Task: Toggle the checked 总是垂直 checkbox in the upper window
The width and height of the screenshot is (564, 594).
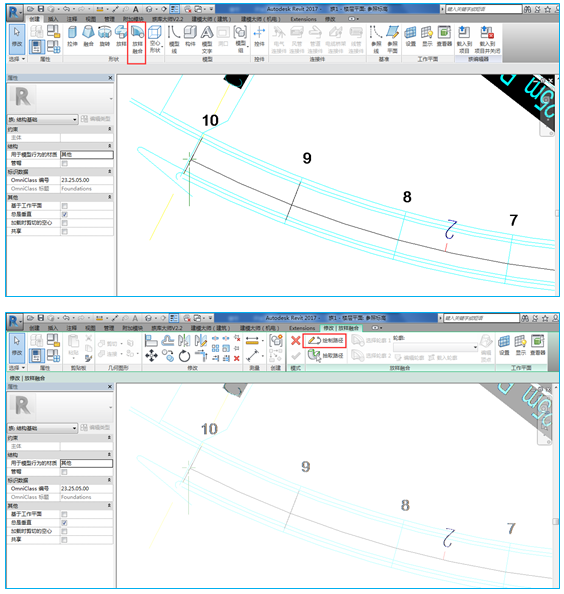Action: pyautogui.click(x=65, y=214)
